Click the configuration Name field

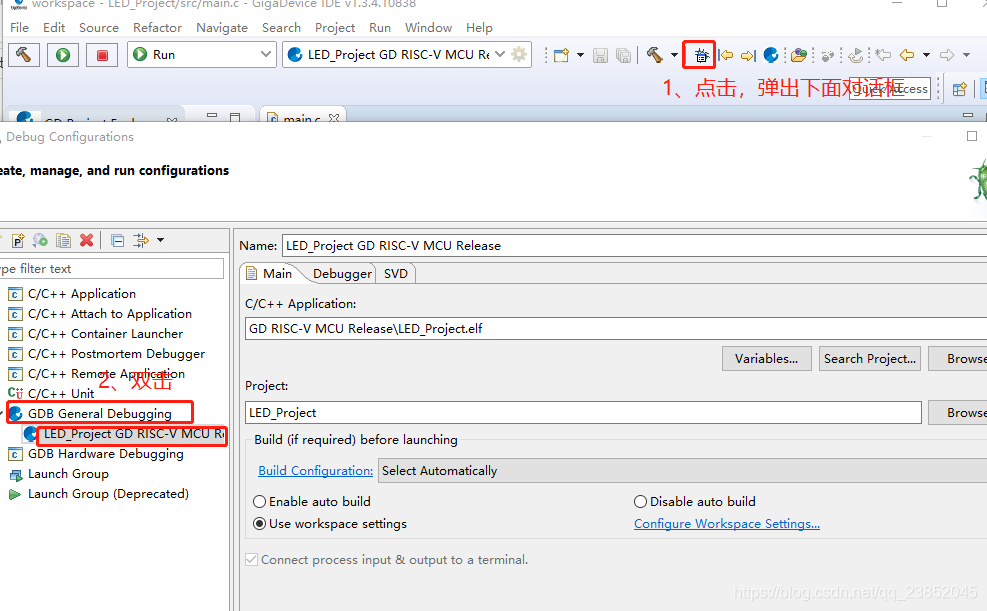[x=634, y=245]
